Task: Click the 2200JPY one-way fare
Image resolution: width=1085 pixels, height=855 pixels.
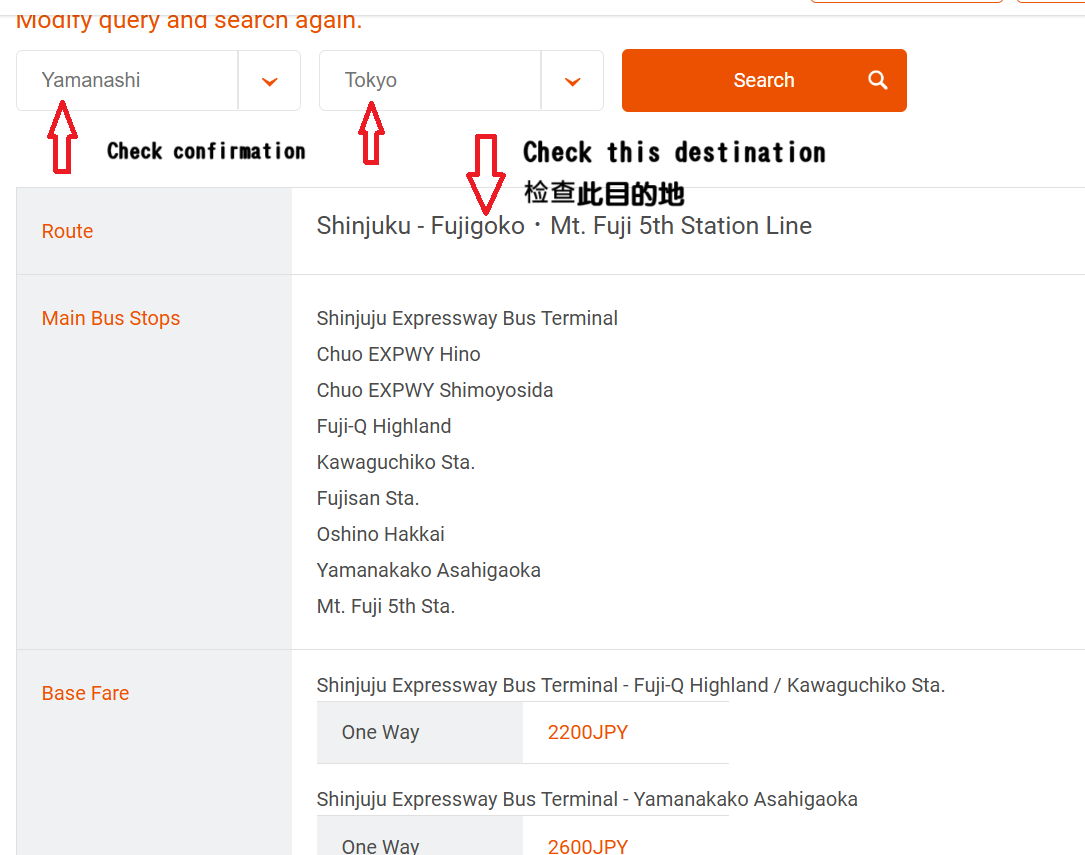Action: pos(588,732)
